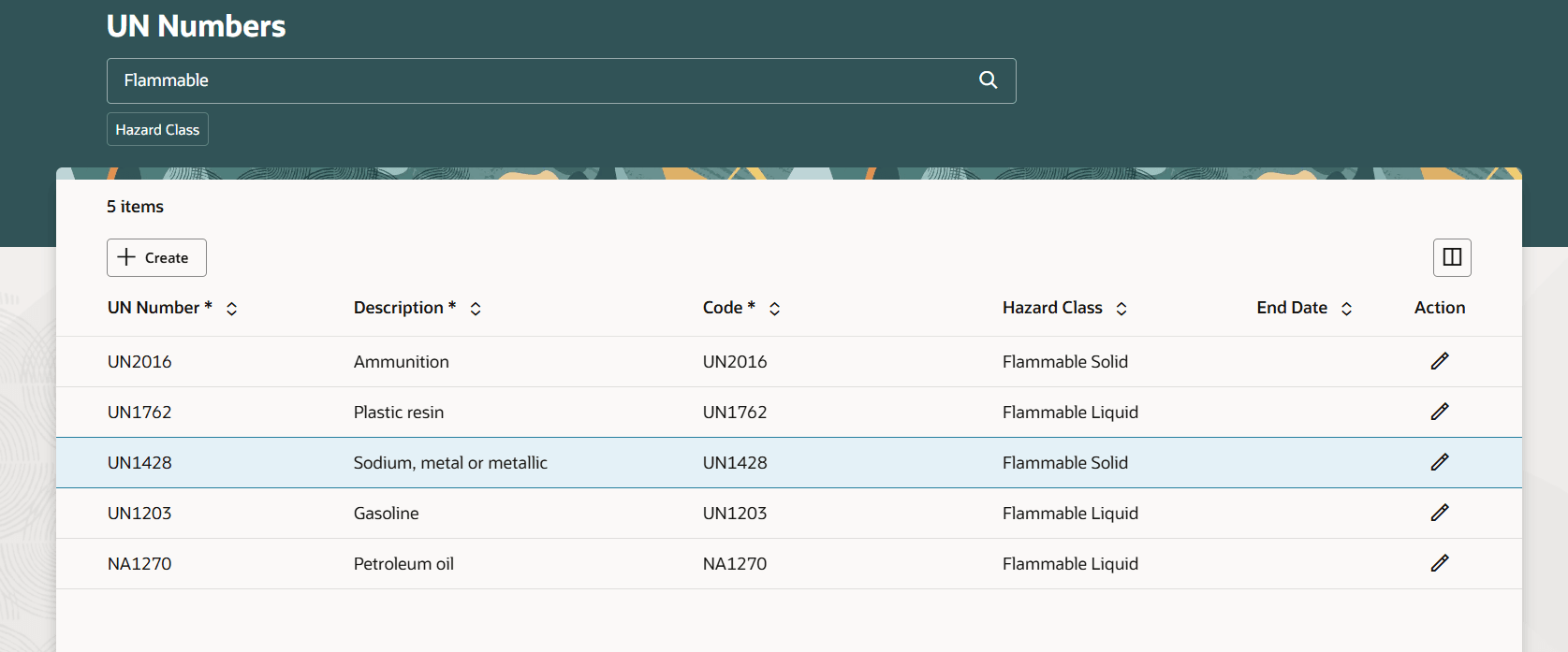The width and height of the screenshot is (1568, 652).
Task: Sort by Hazard Class column
Action: [1121, 309]
